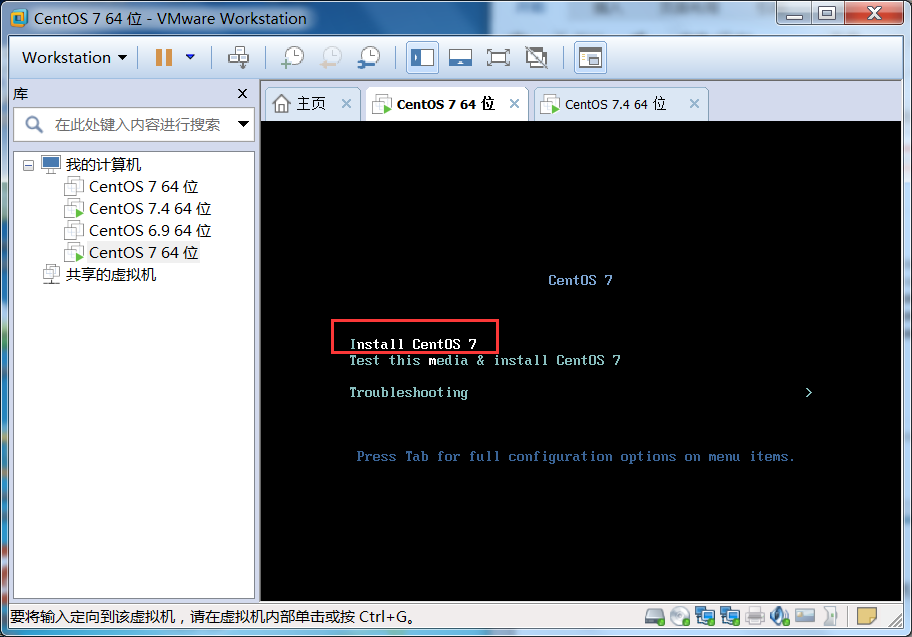Screen dimensions: 912x637
Task: Click the Ctrl+G input hint in status bar
Action: pos(213,617)
